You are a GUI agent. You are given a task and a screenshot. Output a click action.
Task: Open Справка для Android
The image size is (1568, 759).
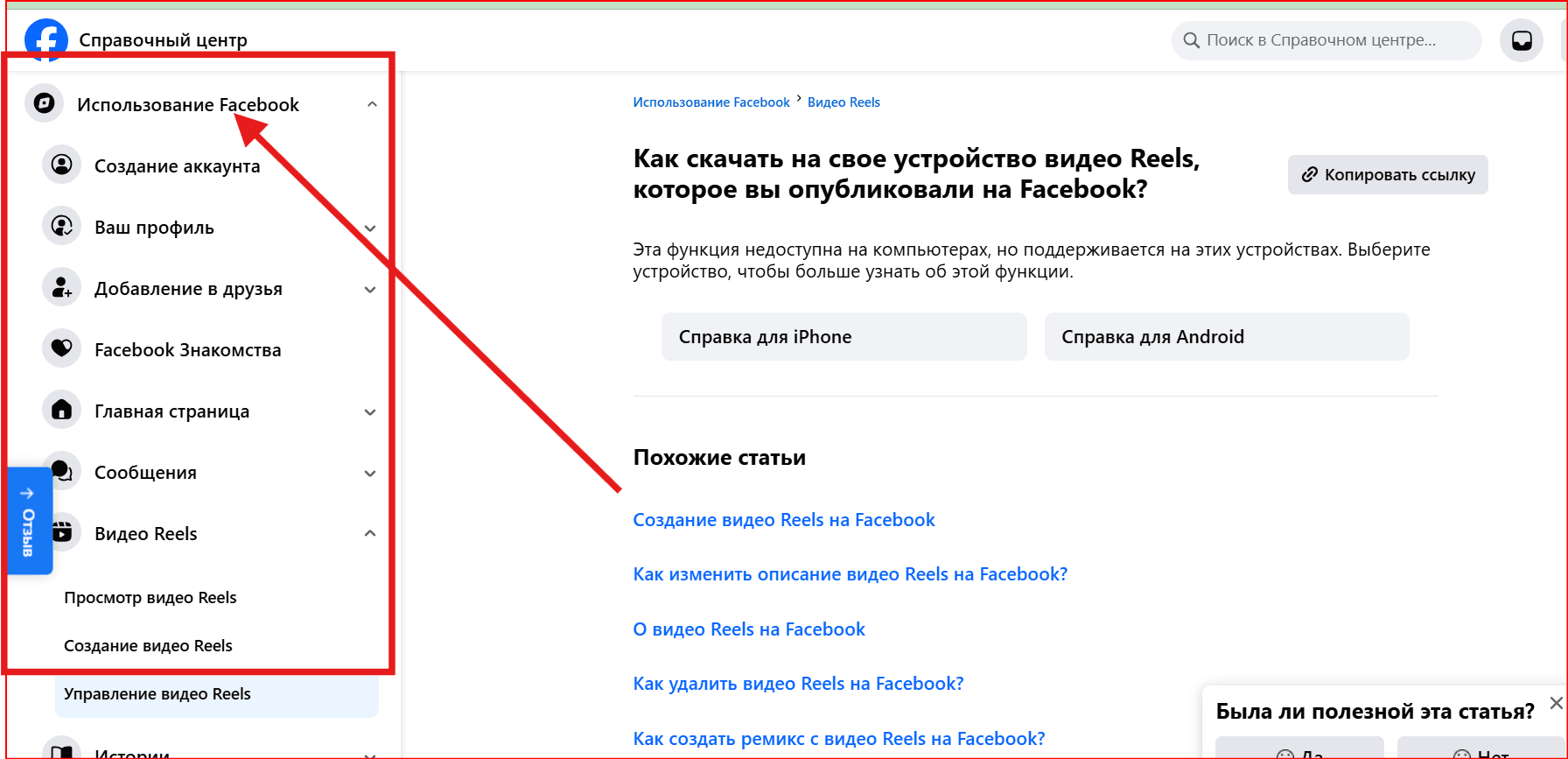coord(1226,337)
